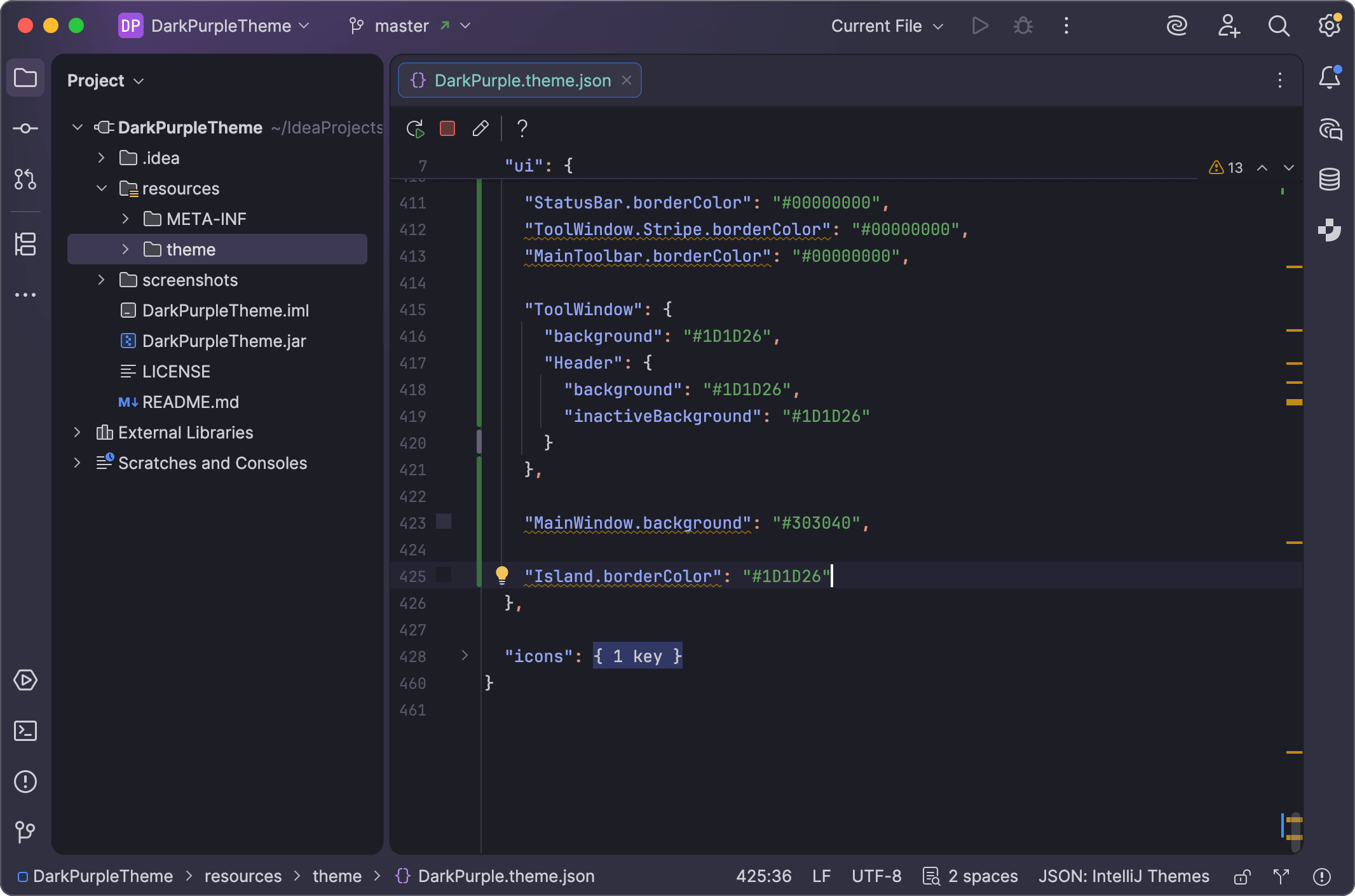The image size is (1355, 896).
Task: Click the 13 warnings indicator
Action: 1227,167
